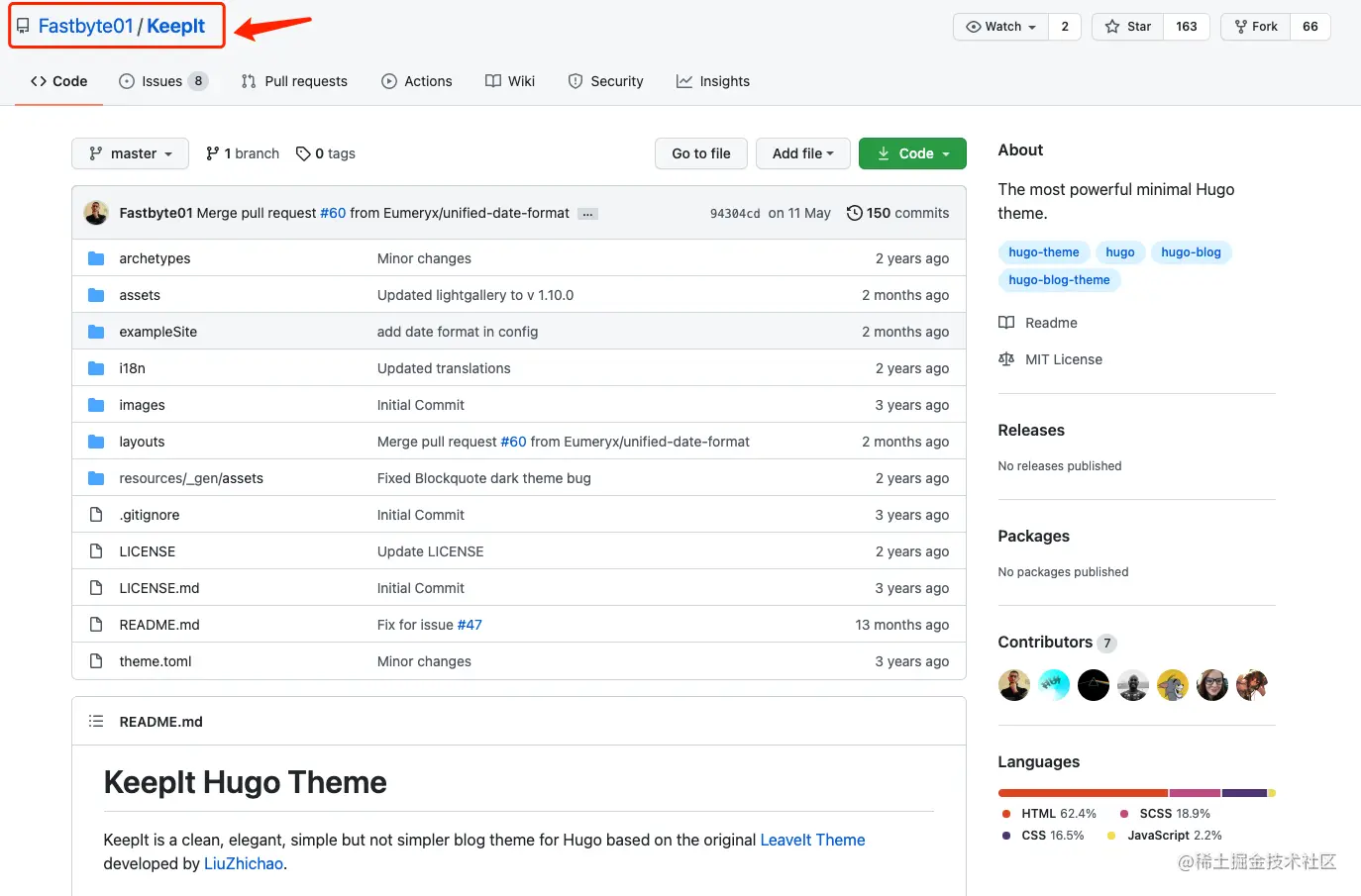The image size is (1361, 896).
Task: Select the hugo-blog-theme topic tag
Action: pos(1059,280)
